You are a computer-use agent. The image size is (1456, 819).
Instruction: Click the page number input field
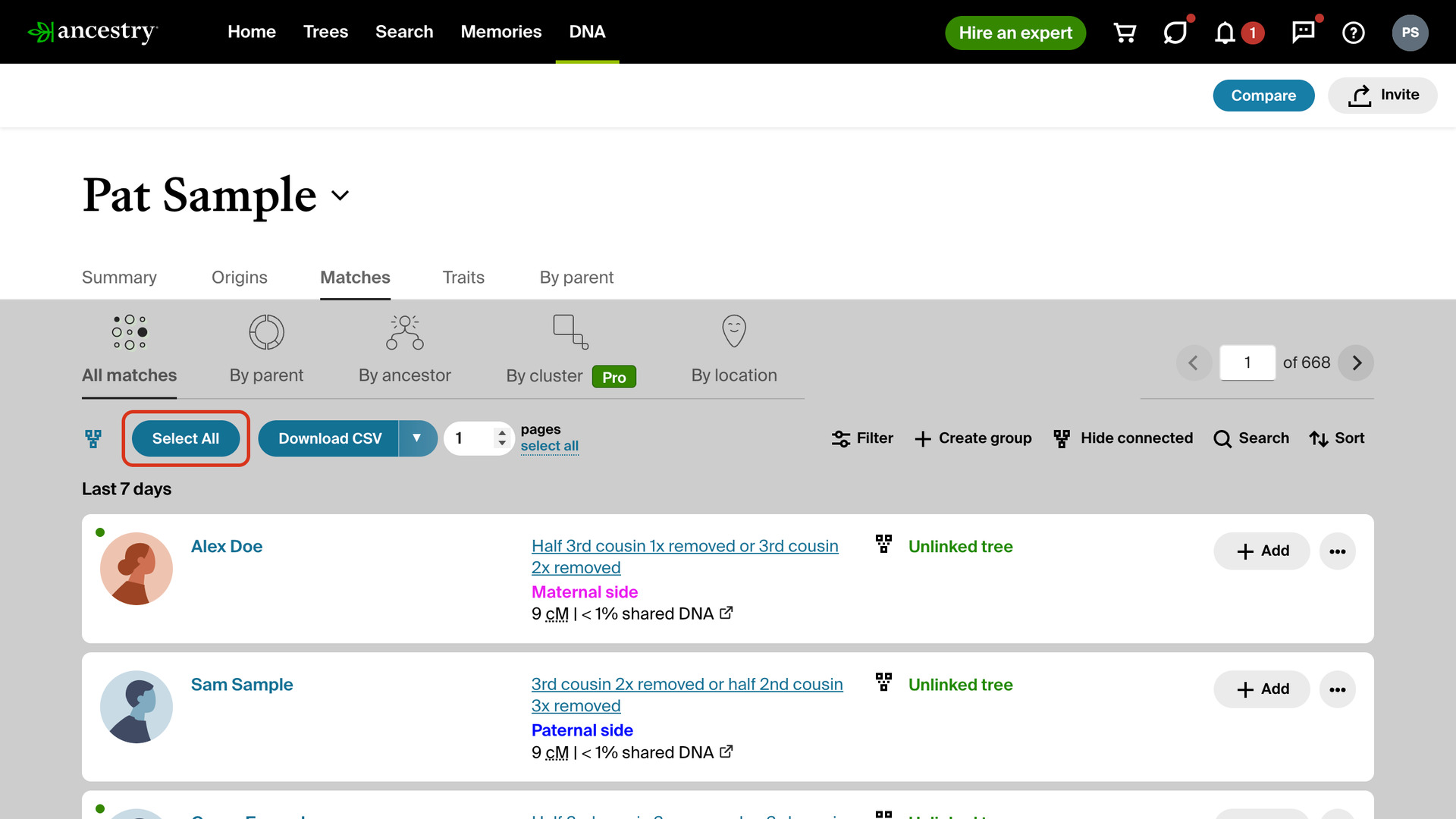(x=1247, y=362)
